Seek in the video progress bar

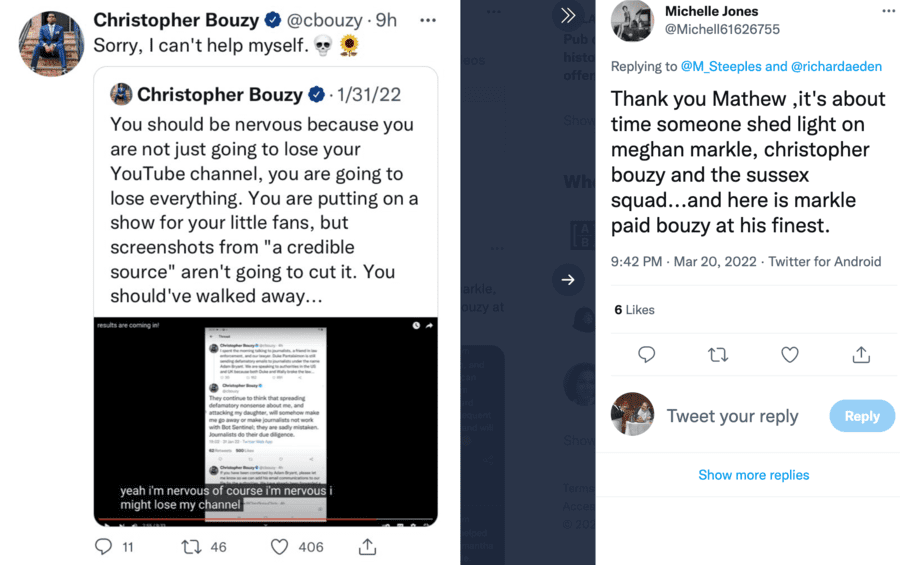coord(265,520)
